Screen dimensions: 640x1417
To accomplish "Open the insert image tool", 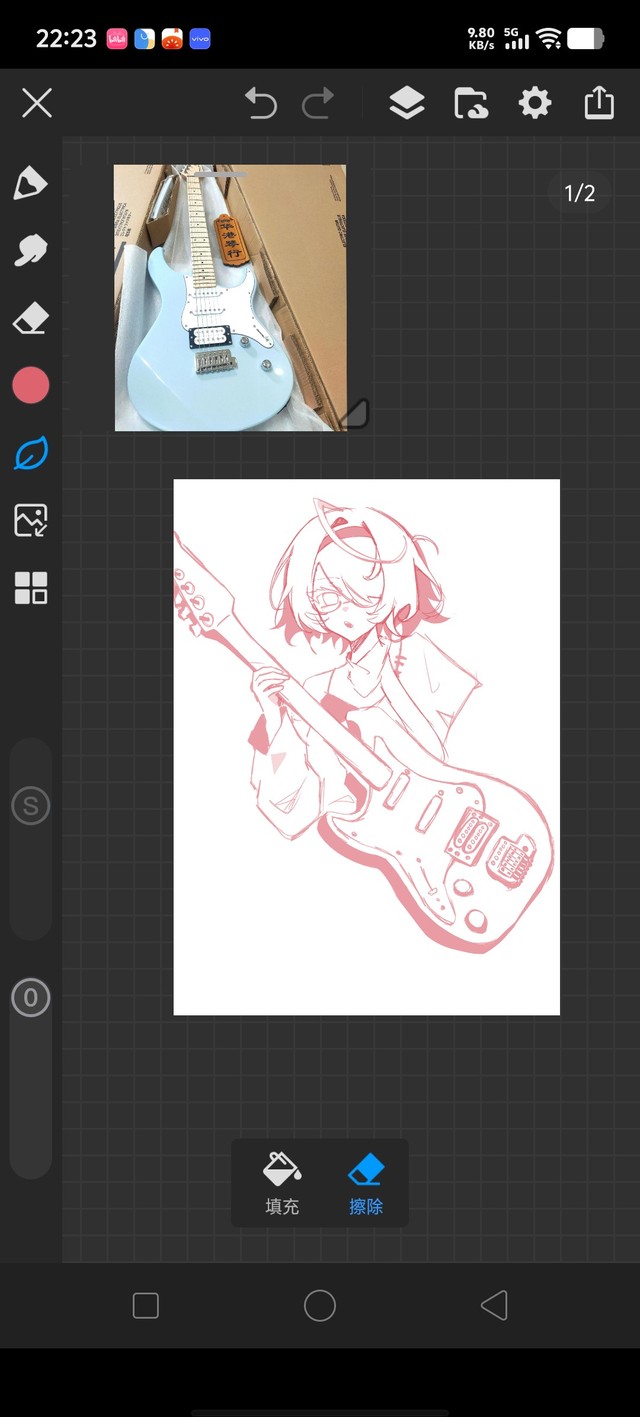I will (x=30, y=520).
